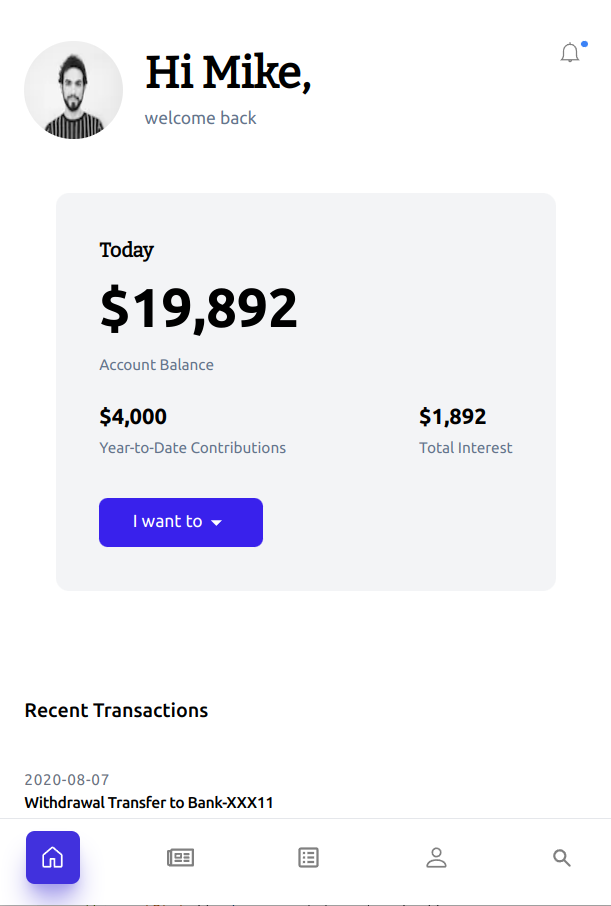611x906 pixels.
Task: Expand the 'I want to' dropdown
Action: point(181,522)
